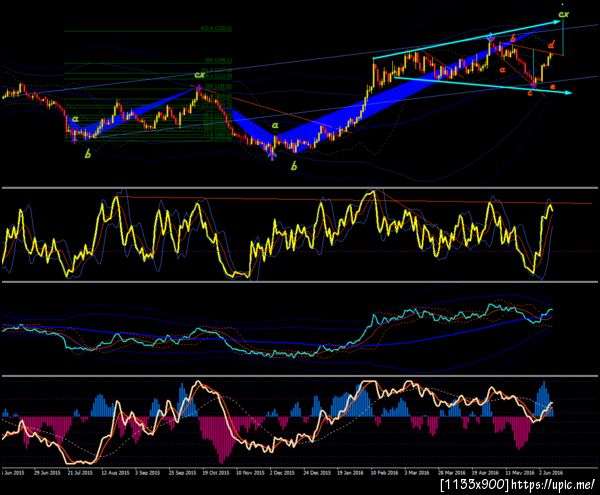Click the '19 Oct 2015' date axis label
600x495 pixels.
(x=215, y=473)
